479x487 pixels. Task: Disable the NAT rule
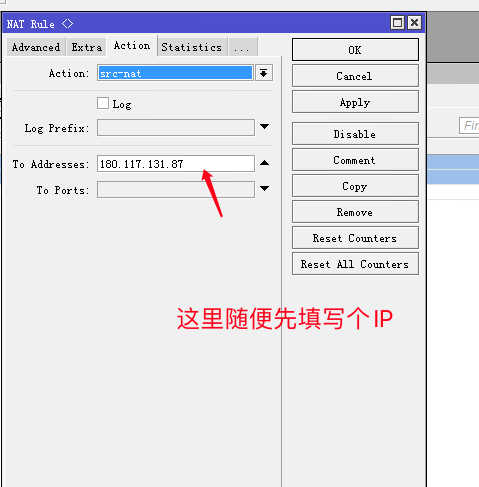click(355, 134)
